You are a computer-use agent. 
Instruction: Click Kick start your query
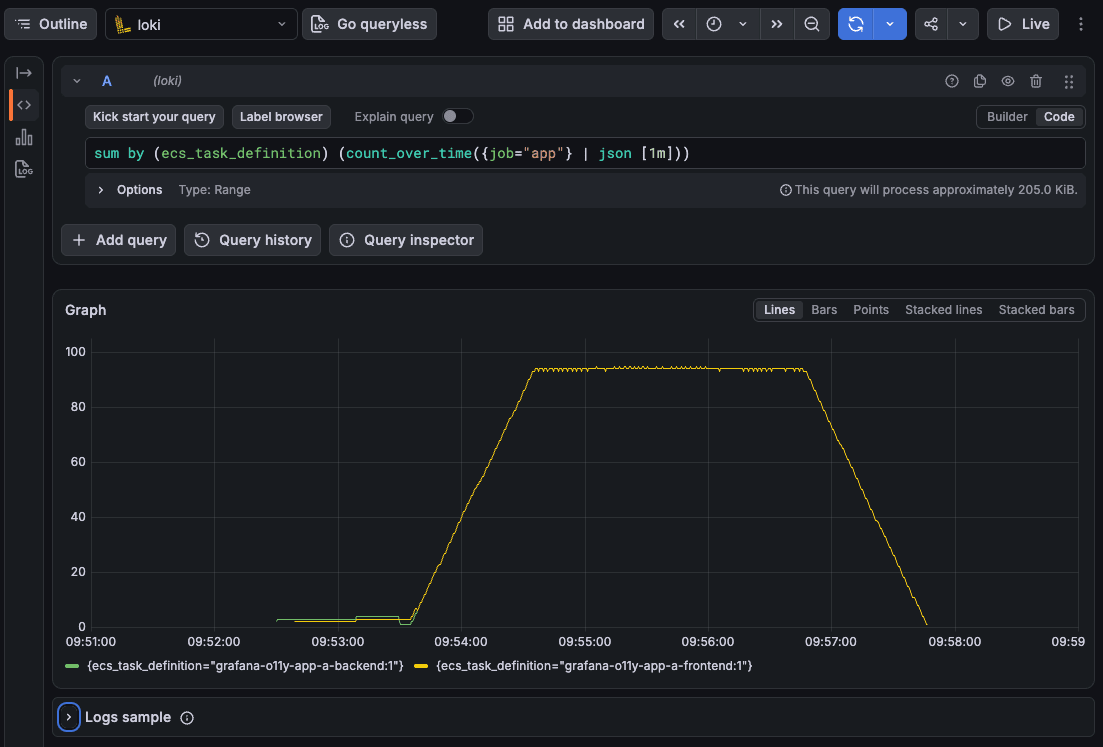[x=154, y=117]
